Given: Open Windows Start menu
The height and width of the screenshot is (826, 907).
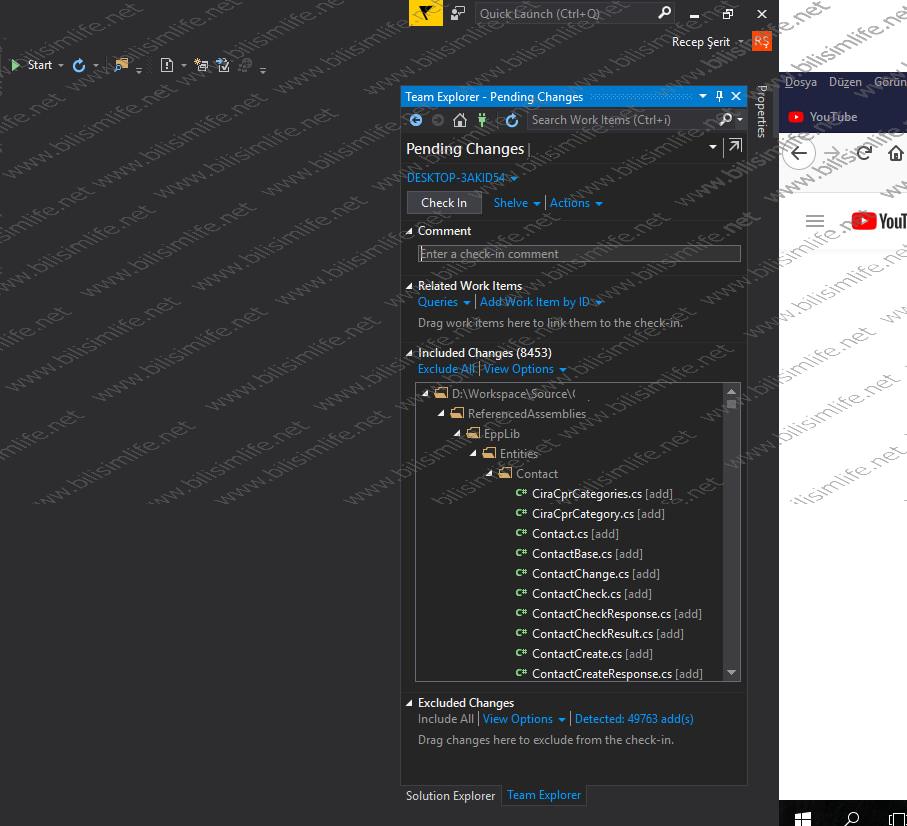Looking at the screenshot, I should tap(802, 818).
